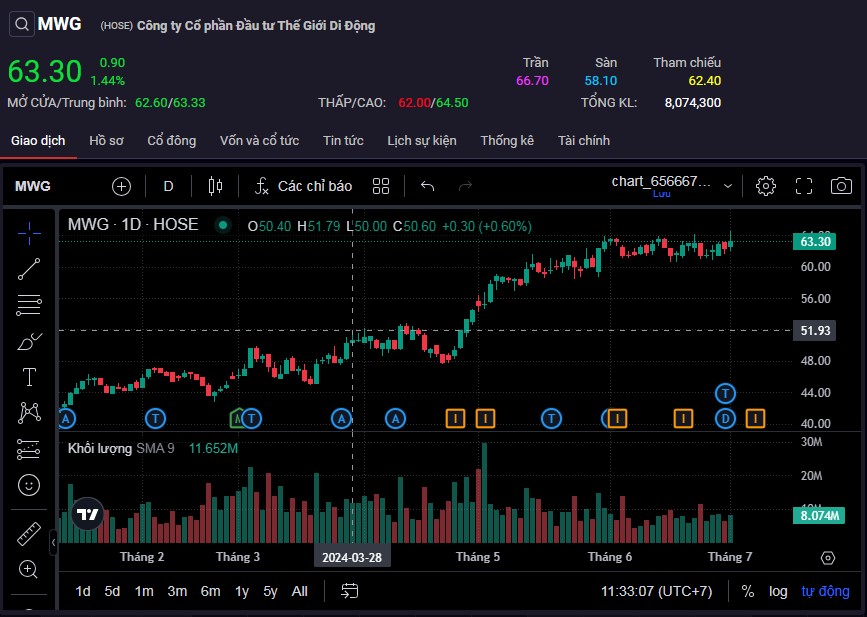867x617 pixels.
Task: Open Các chỉ báo indicators
Action: [x=303, y=186]
